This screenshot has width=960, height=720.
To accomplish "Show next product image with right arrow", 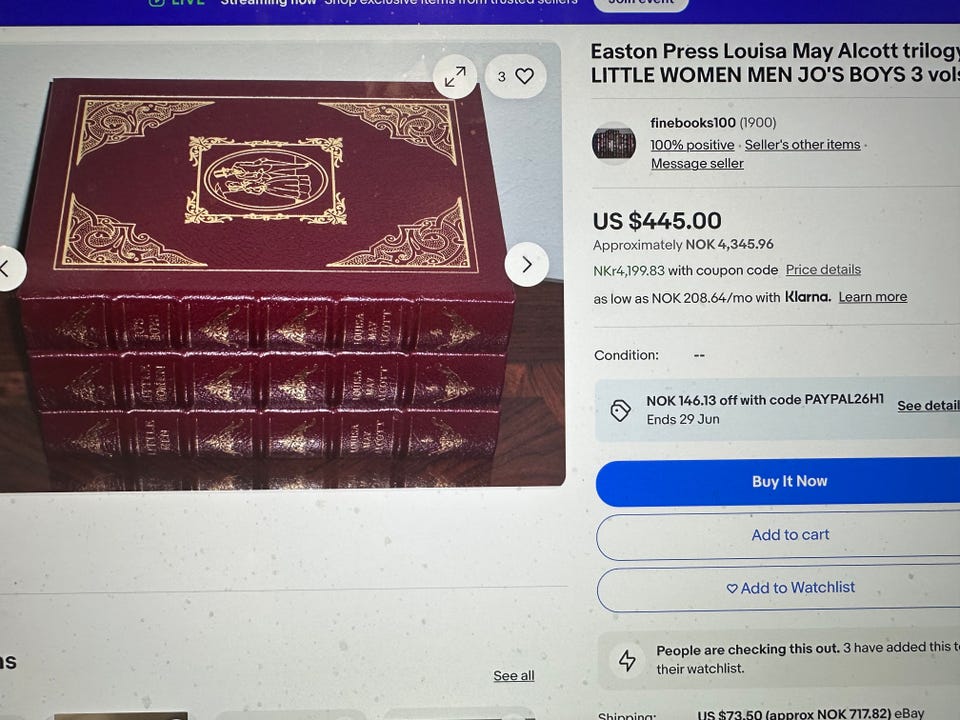I will 527,264.
